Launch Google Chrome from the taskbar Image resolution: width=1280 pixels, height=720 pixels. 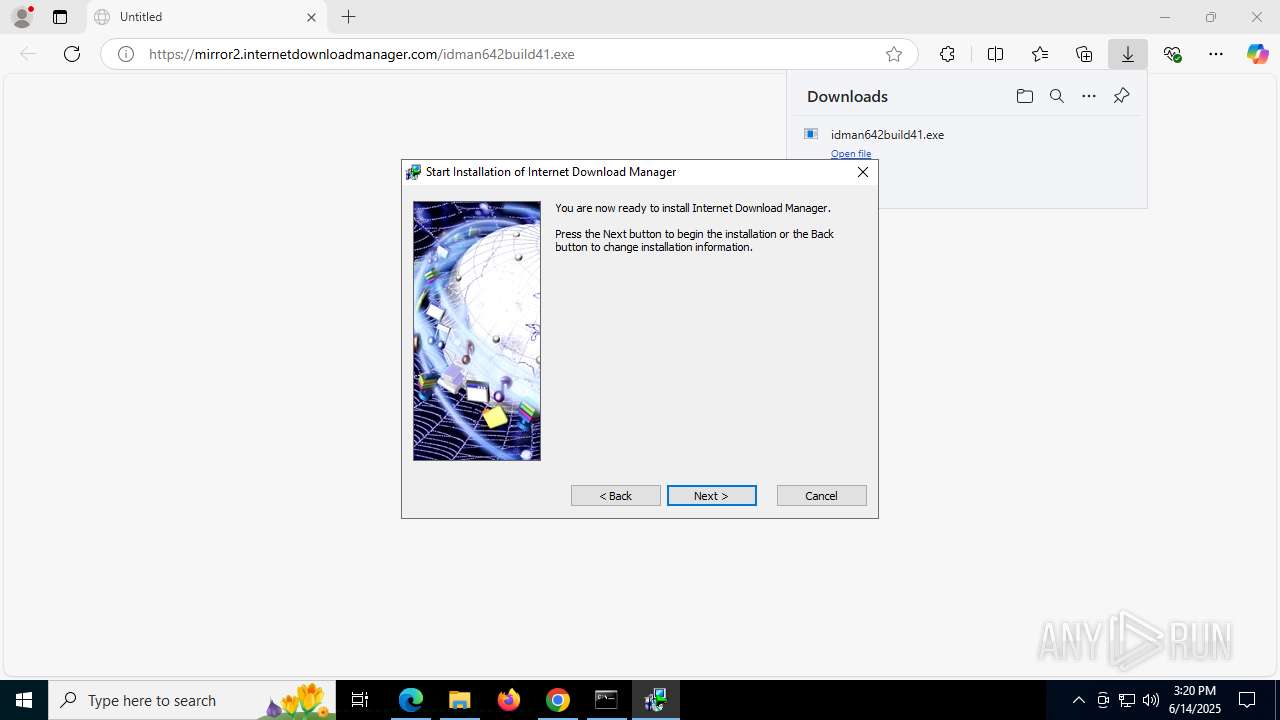click(x=558, y=700)
